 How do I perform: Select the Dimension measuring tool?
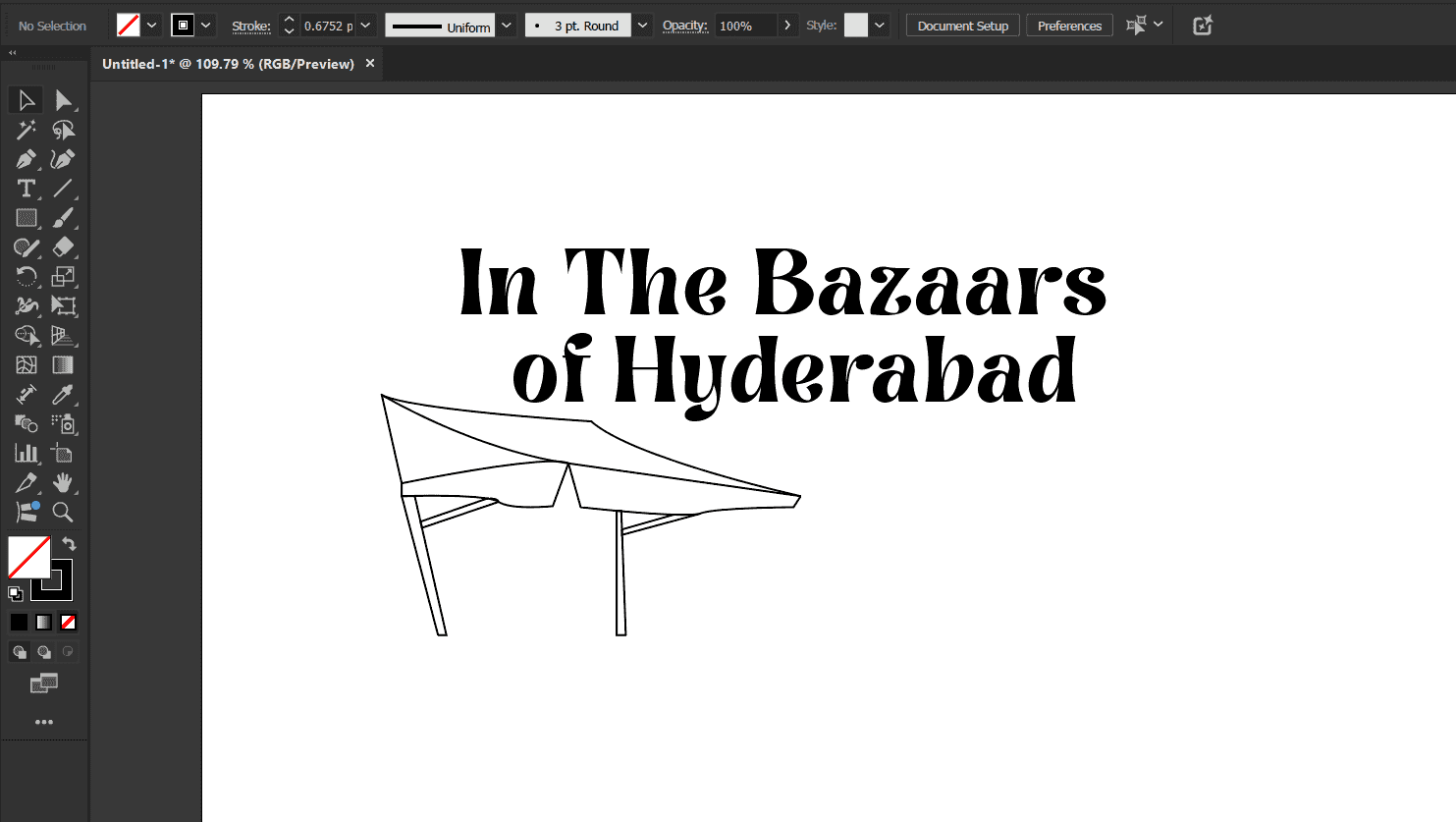coord(27,395)
